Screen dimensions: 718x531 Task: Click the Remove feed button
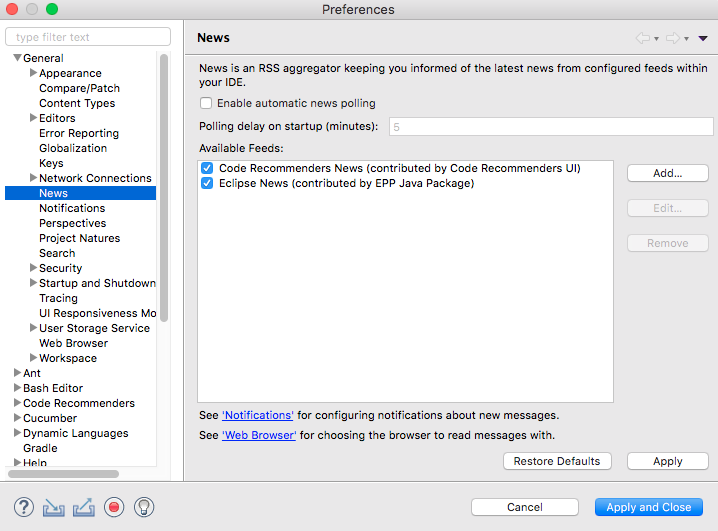pos(668,243)
